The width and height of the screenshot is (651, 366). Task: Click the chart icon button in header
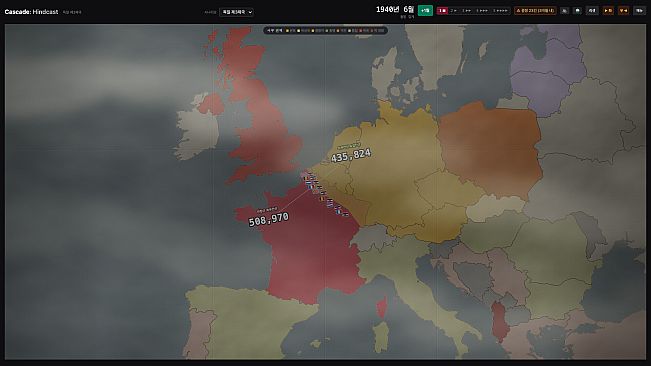[x=564, y=10]
